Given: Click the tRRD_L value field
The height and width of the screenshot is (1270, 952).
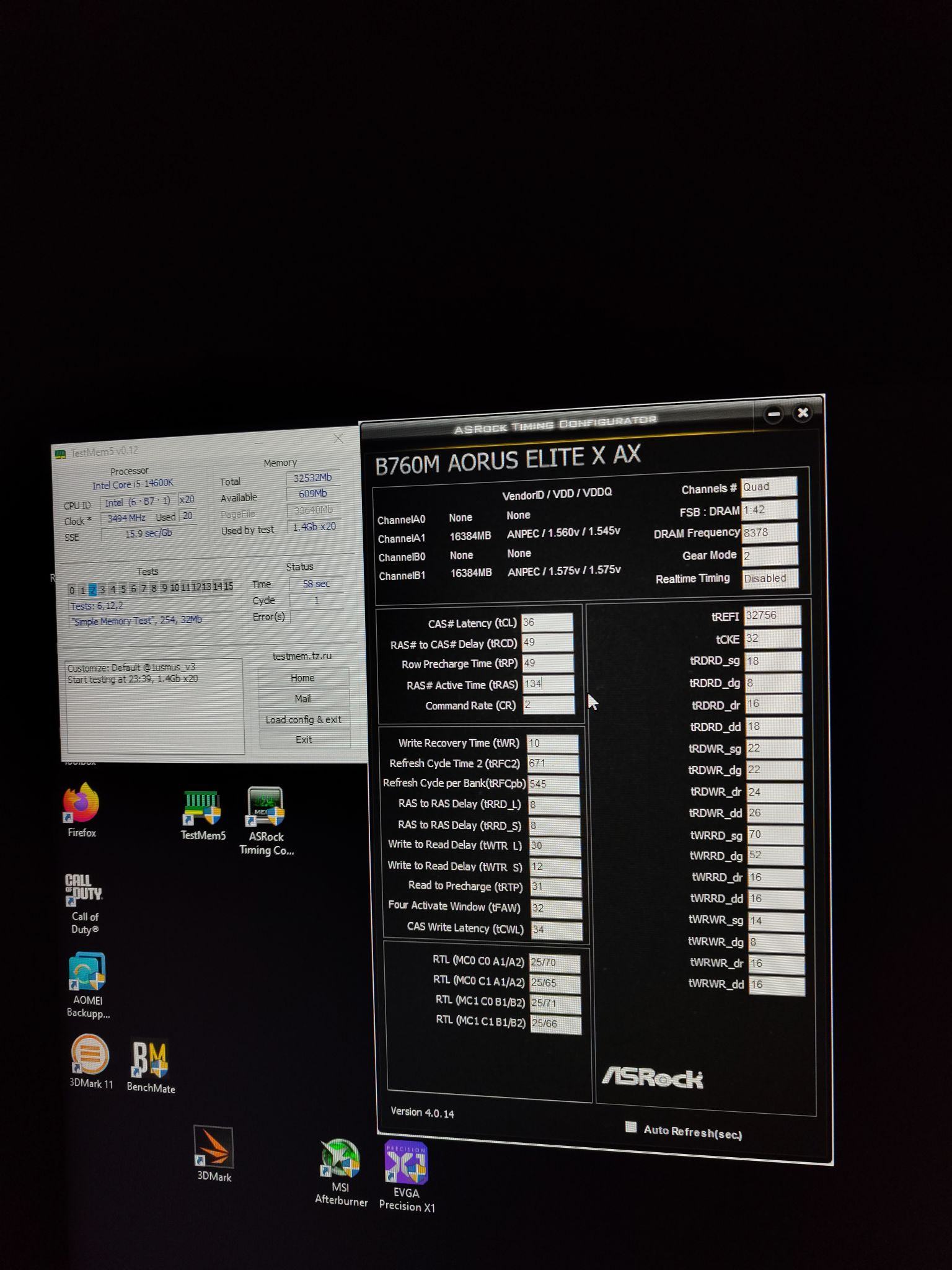Looking at the screenshot, I should 554,805.
